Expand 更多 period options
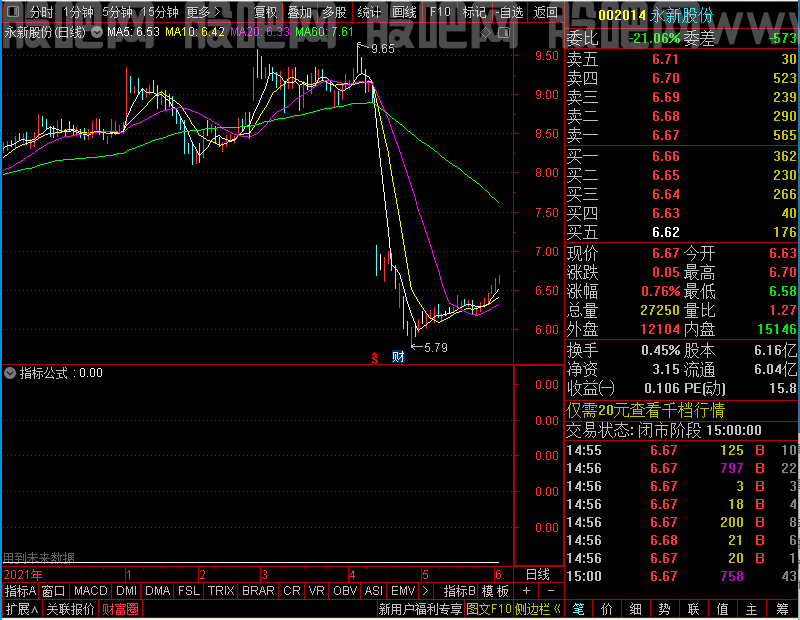 coord(203,12)
